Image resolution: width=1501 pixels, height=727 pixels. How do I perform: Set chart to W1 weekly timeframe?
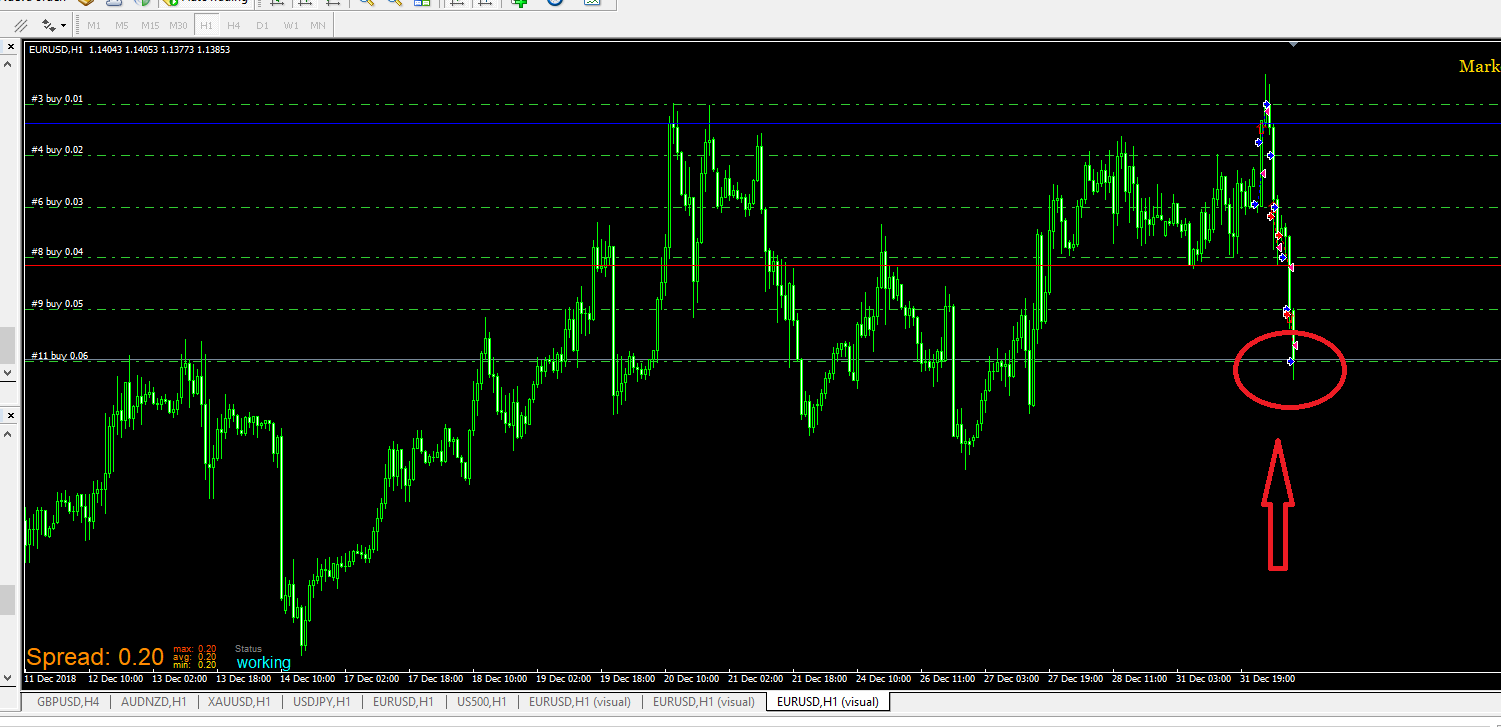point(290,24)
